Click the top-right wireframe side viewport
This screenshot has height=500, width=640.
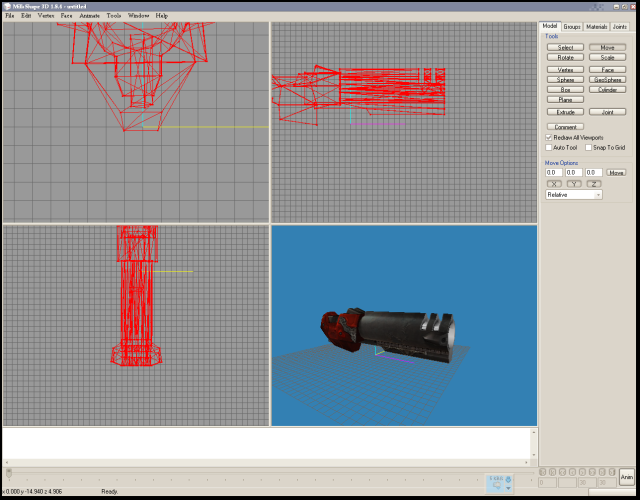(x=404, y=122)
